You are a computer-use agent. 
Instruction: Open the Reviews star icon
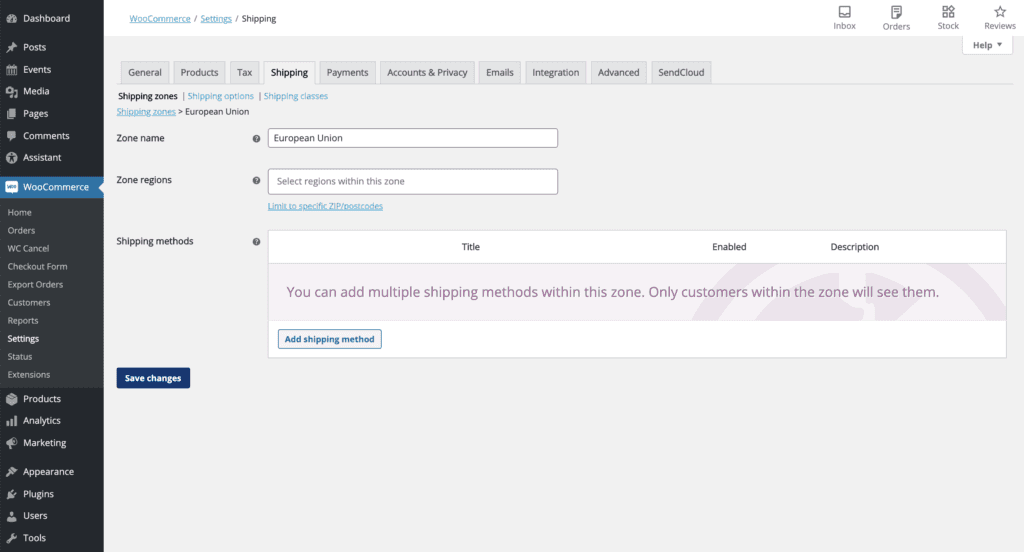point(1000,12)
